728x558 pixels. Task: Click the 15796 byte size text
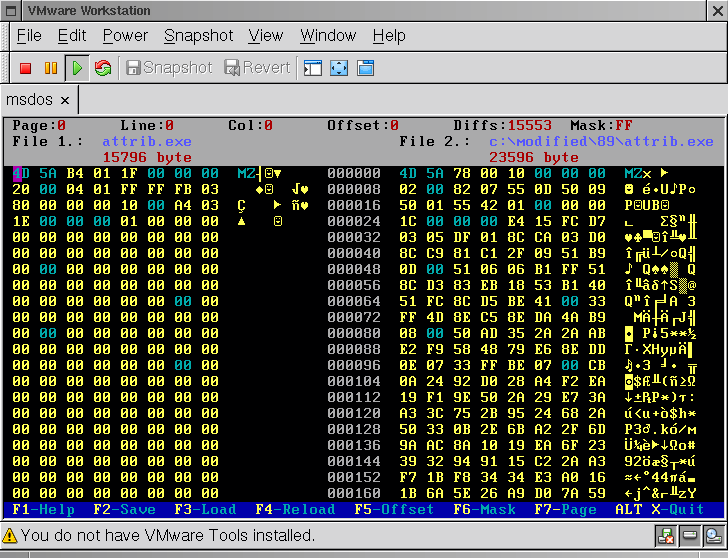[x=147, y=157]
